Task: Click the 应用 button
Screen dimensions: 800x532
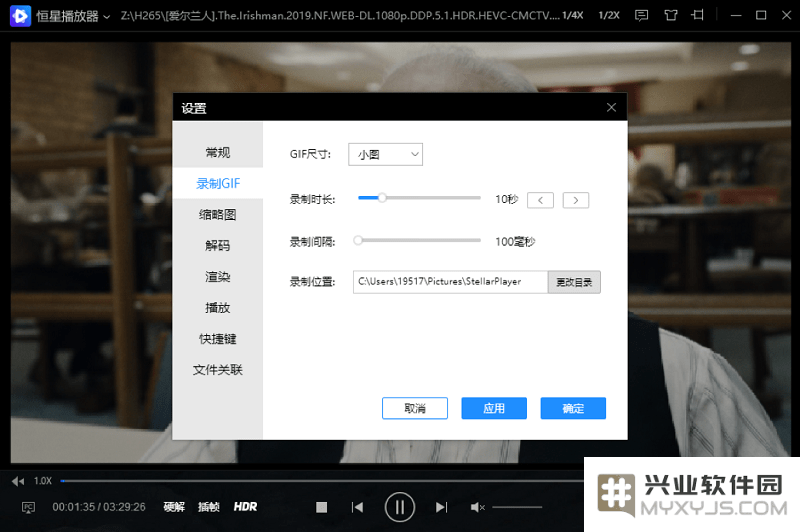Action: tap(494, 408)
